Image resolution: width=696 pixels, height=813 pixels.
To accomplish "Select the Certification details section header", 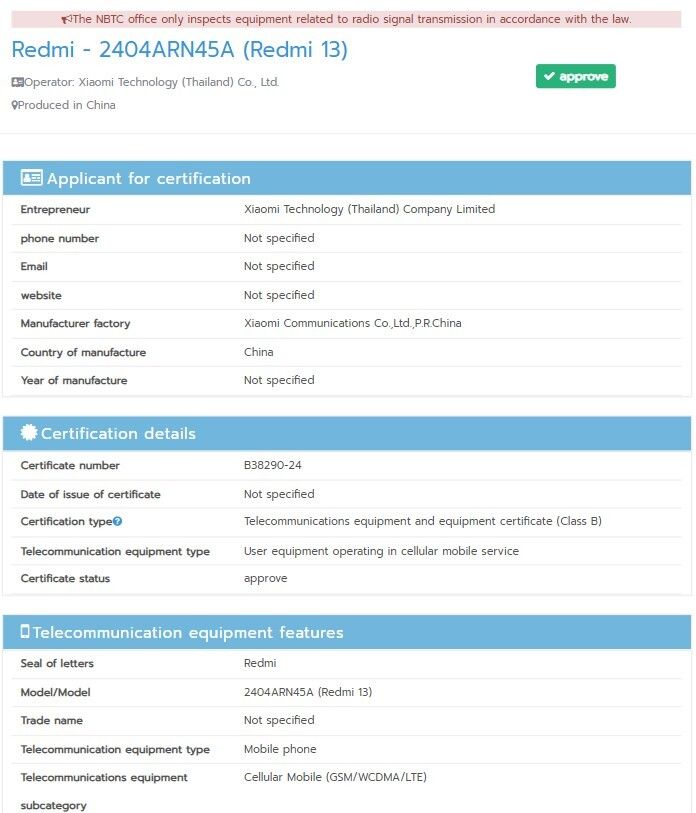I will tap(347, 433).
